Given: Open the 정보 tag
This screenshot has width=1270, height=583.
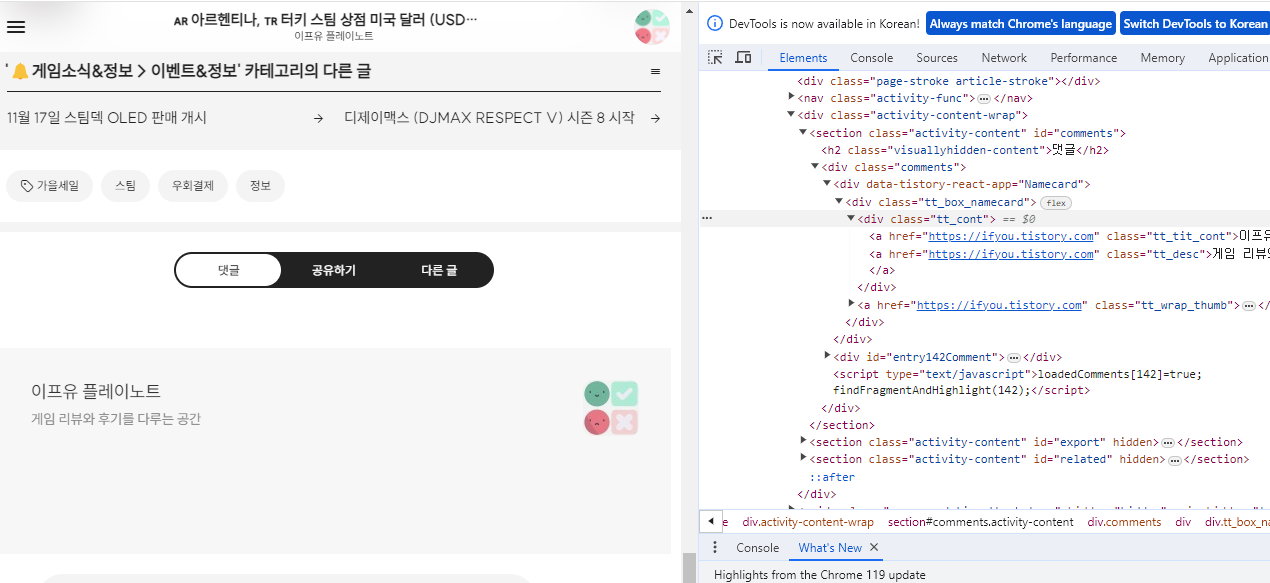Looking at the screenshot, I should (260, 186).
